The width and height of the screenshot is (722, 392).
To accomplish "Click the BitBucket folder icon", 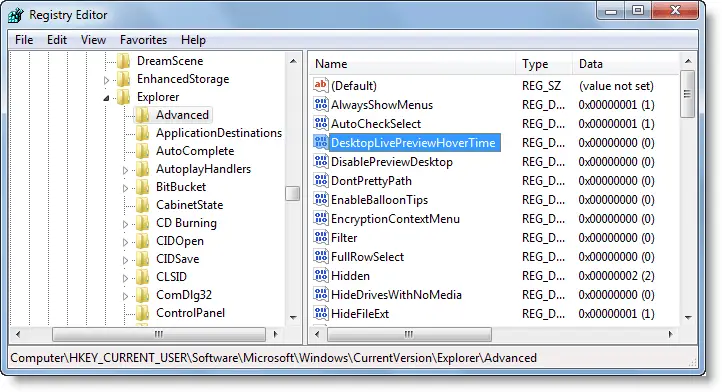I will (142, 187).
